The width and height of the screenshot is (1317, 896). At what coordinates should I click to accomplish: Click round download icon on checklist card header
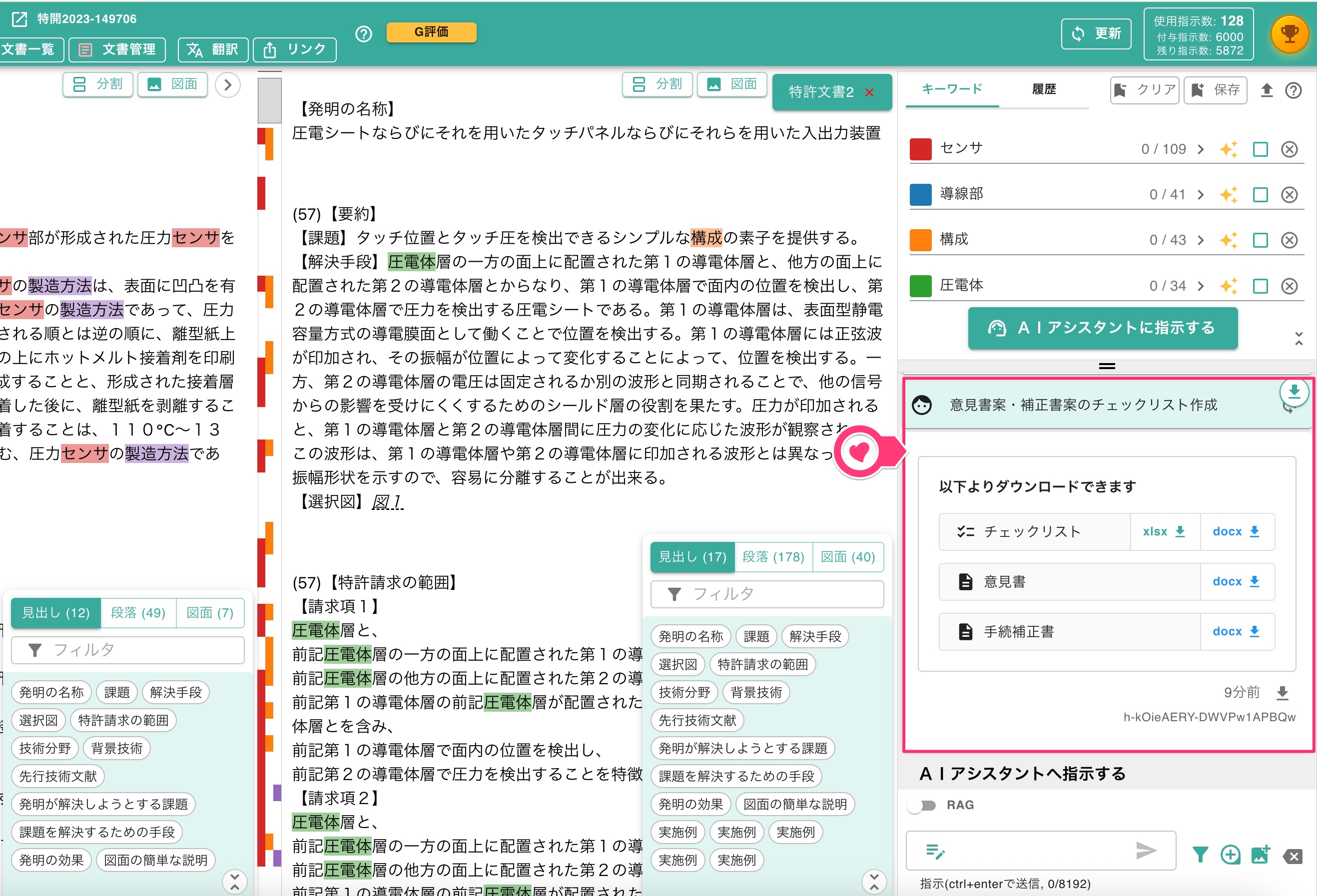(x=1294, y=392)
